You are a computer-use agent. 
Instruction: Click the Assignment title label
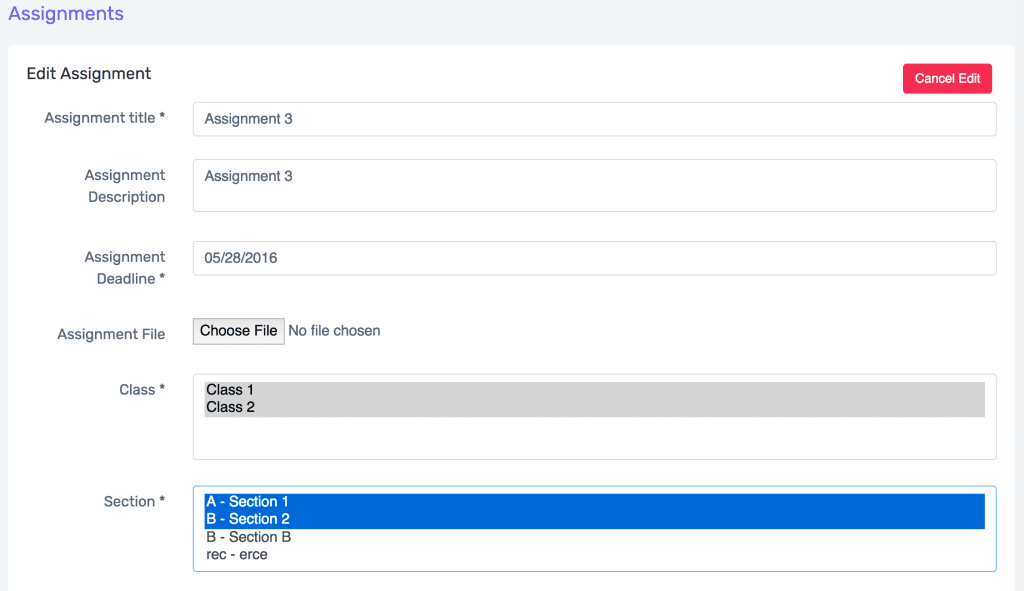[x=104, y=118]
